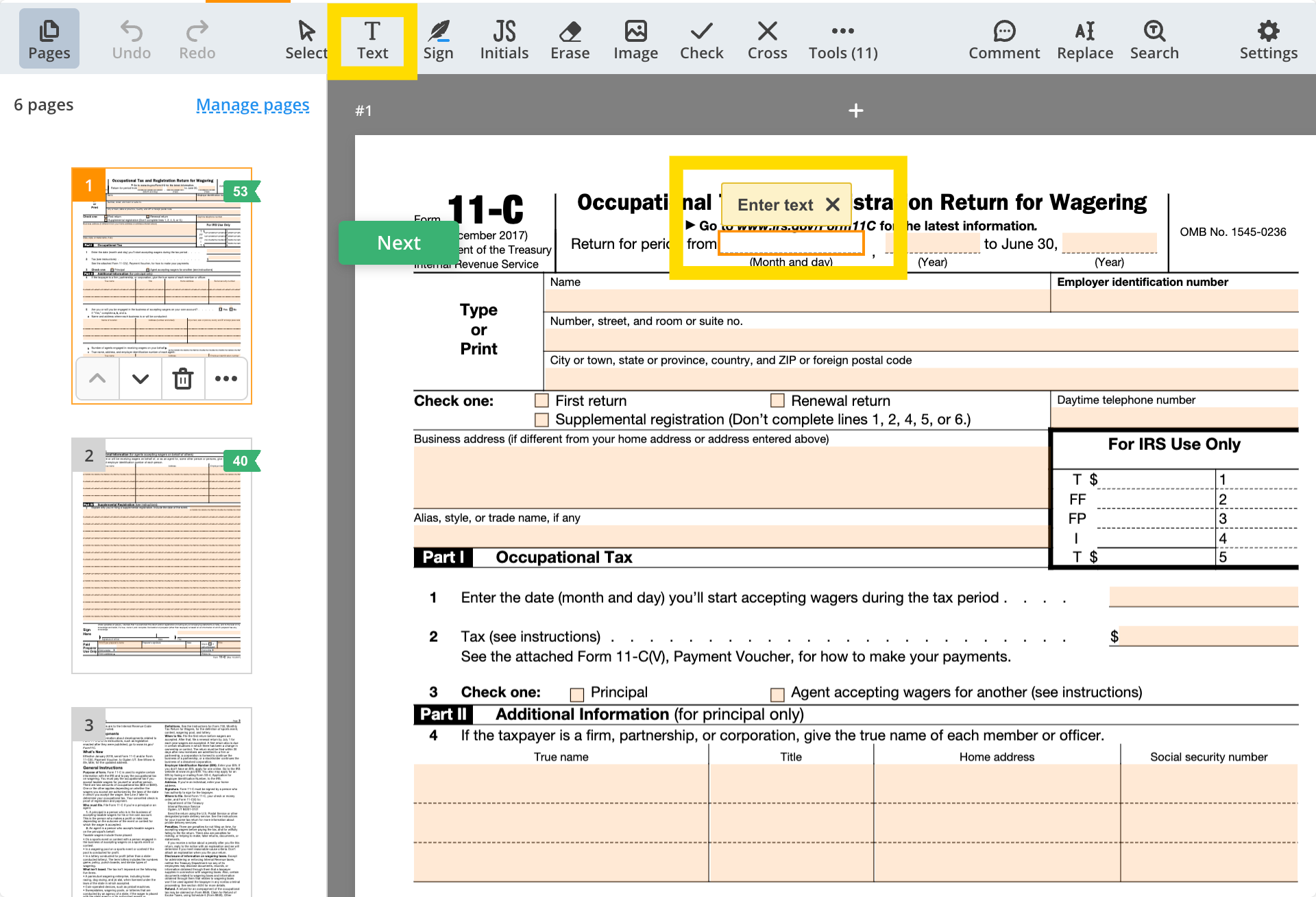Delete page 1 using trash icon
Image resolution: width=1316 pixels, height=897 pixels.
[x=183, y=379]
